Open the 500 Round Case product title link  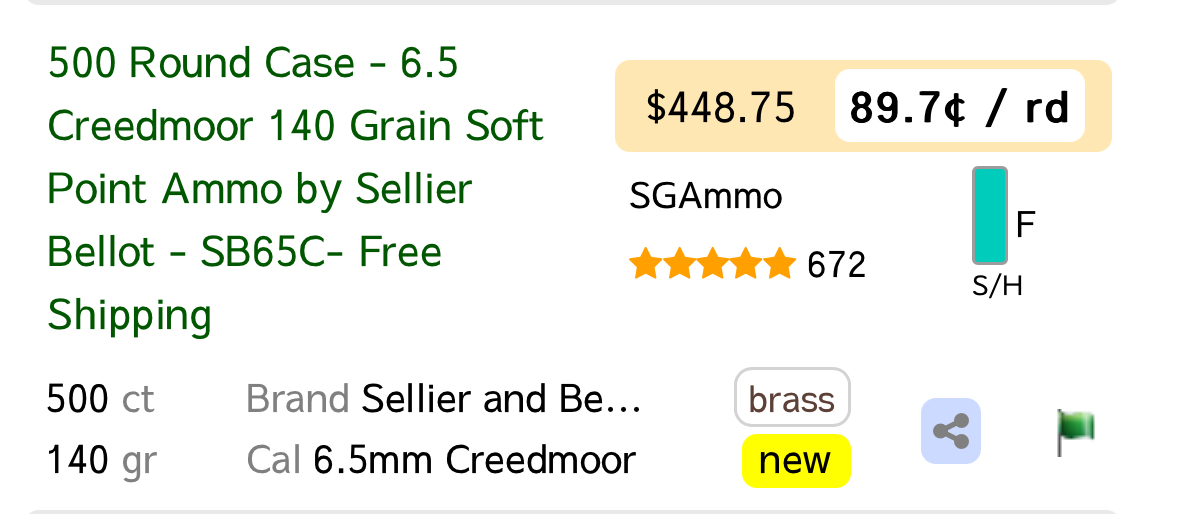[x=296, y=189]
